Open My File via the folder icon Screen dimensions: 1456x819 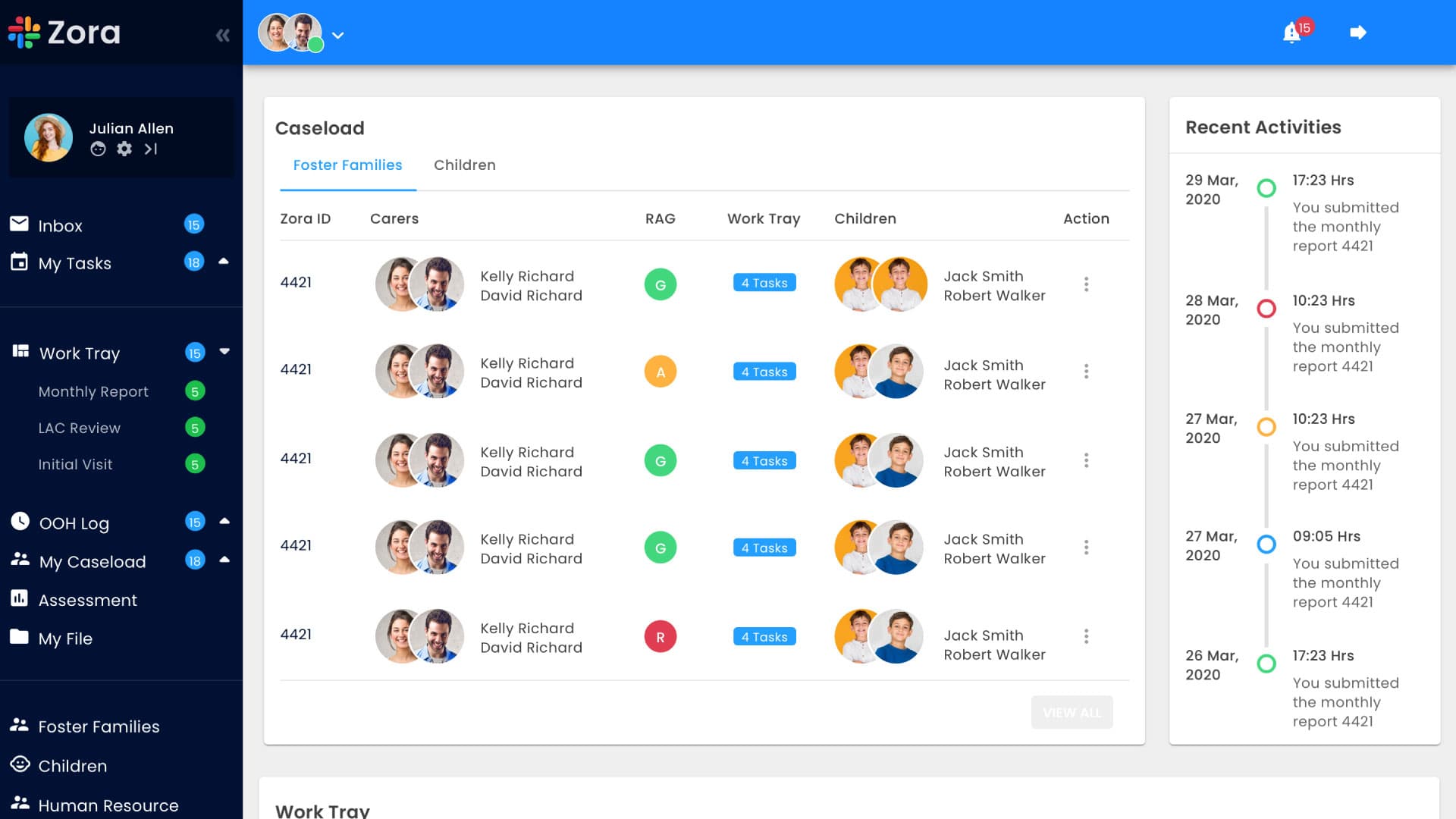(x=20, y=638)
